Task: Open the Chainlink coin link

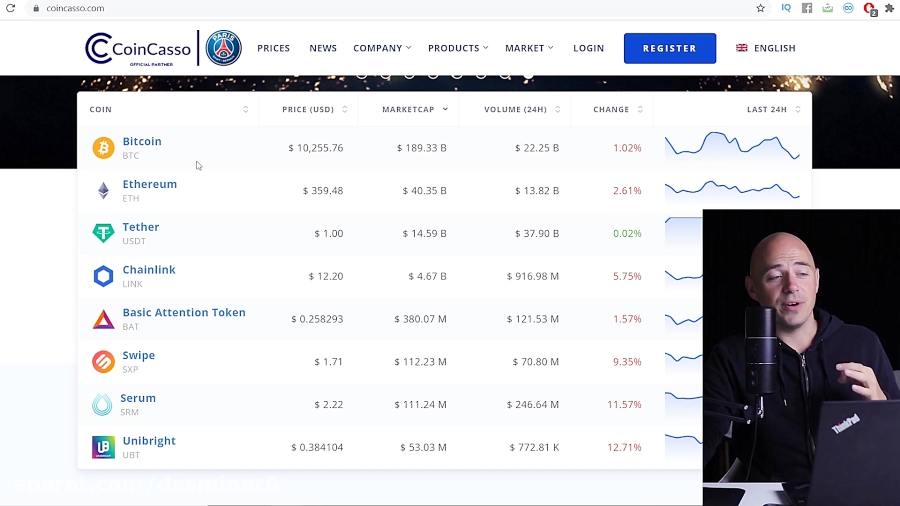Action: (x=149, y=270)
